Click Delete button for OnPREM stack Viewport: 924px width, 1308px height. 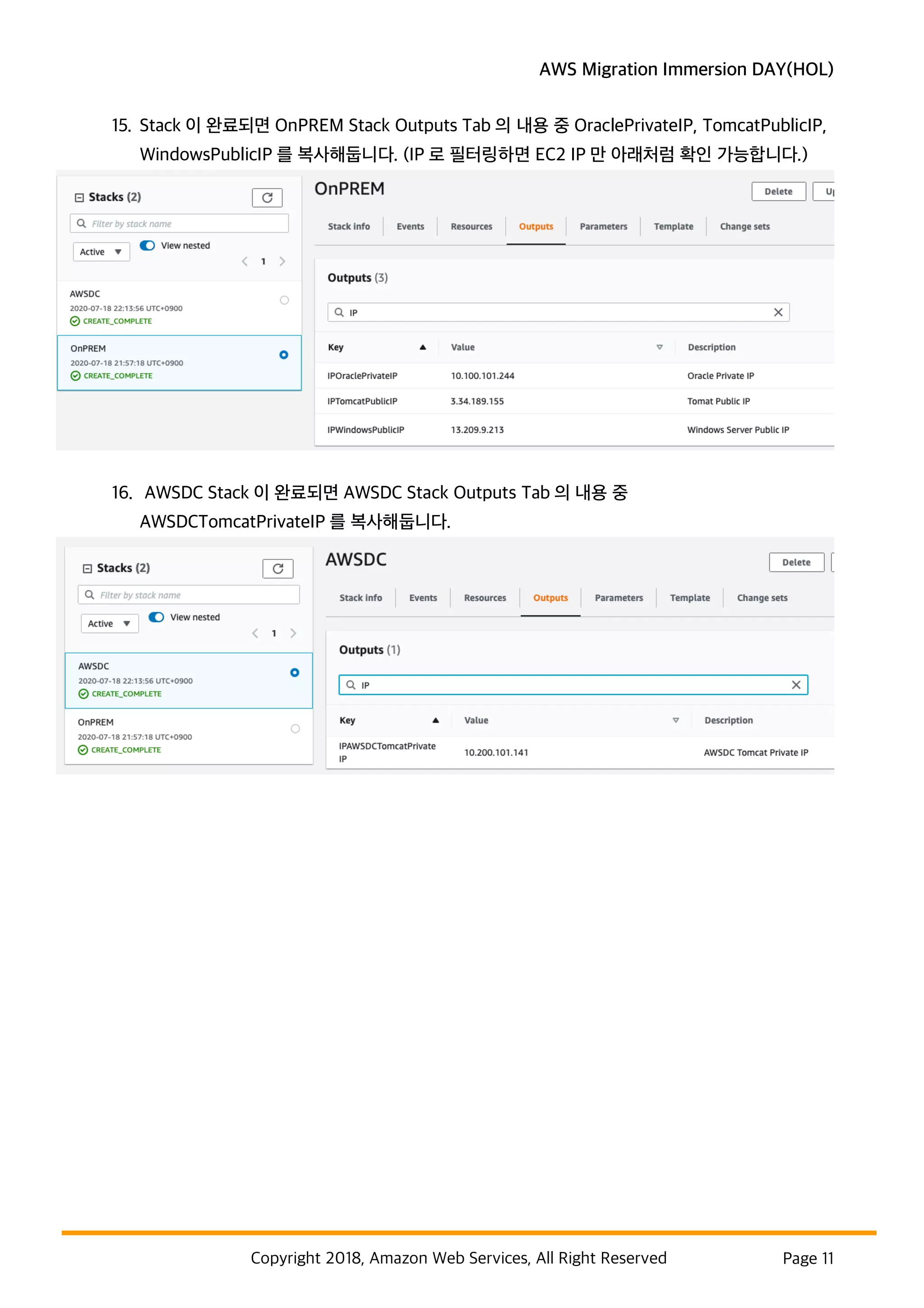(778, 192)
